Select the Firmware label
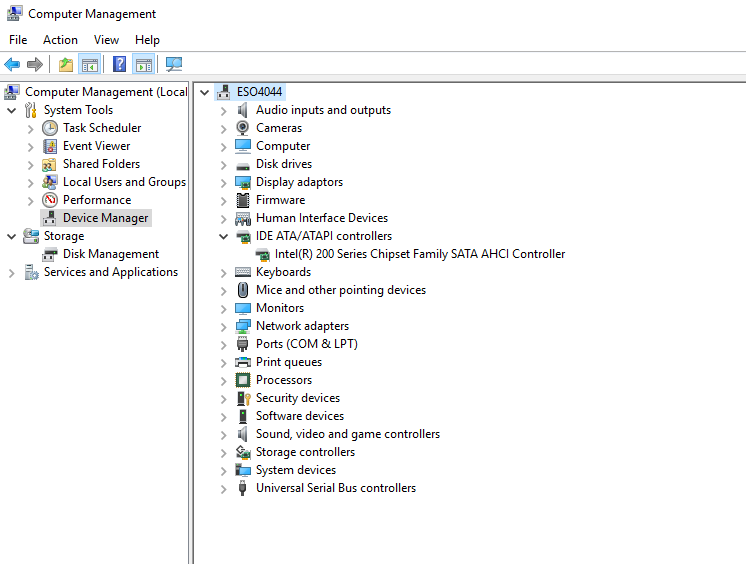 (x=281, y=200)
